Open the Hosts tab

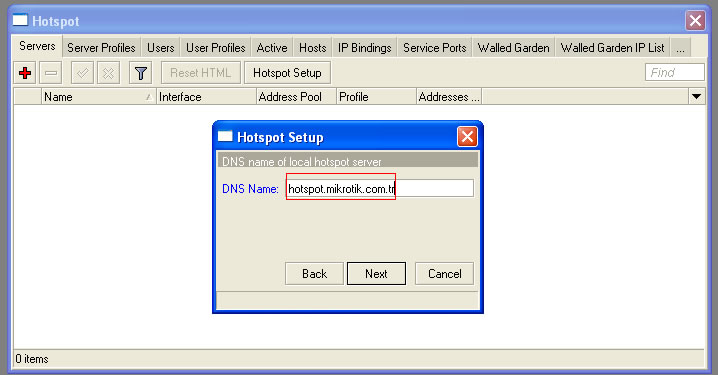pos(313,48)
